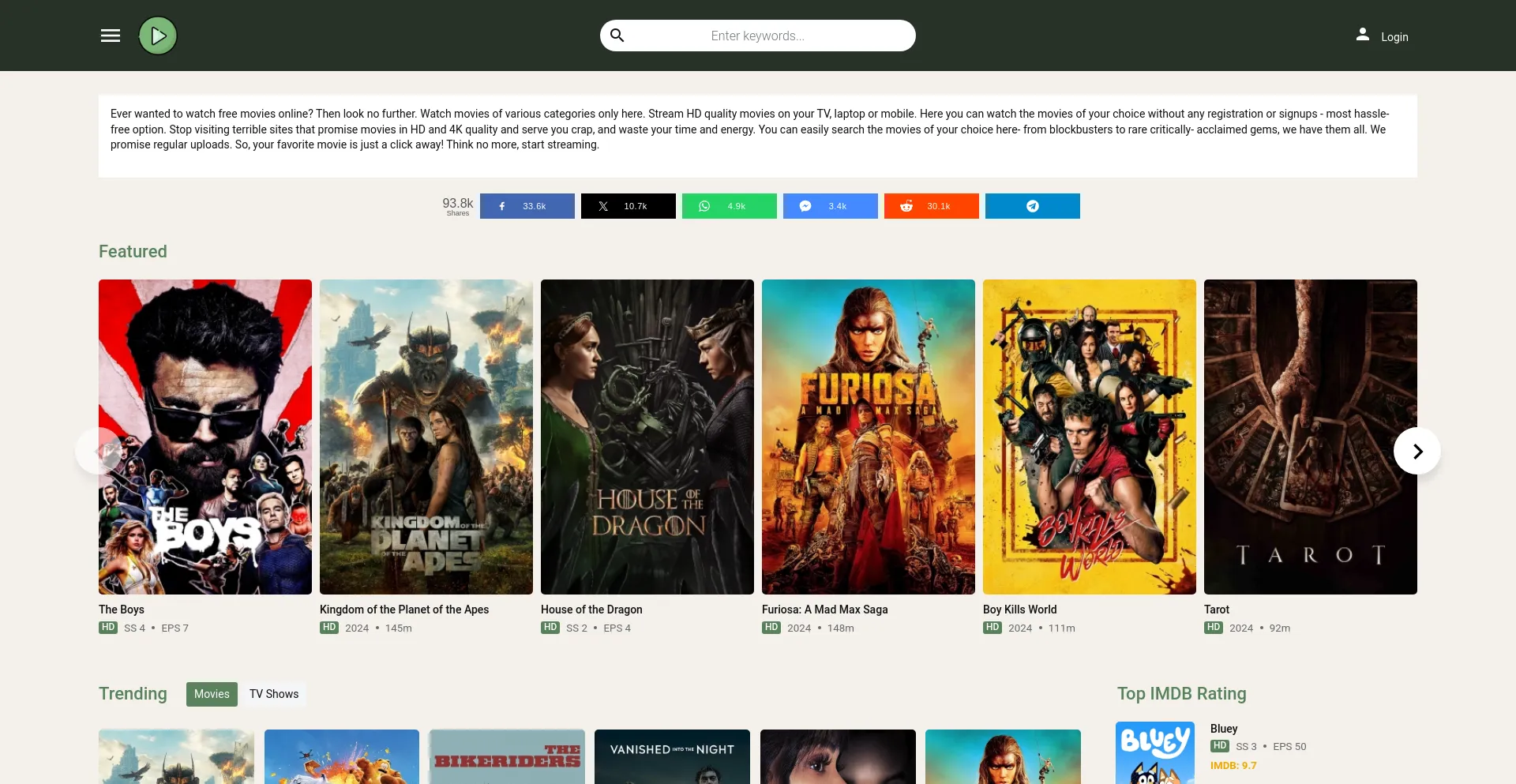Share on Facebook button 33.6k
The height and width of the screenshot is (784, 1516).
tap(527, 206)
